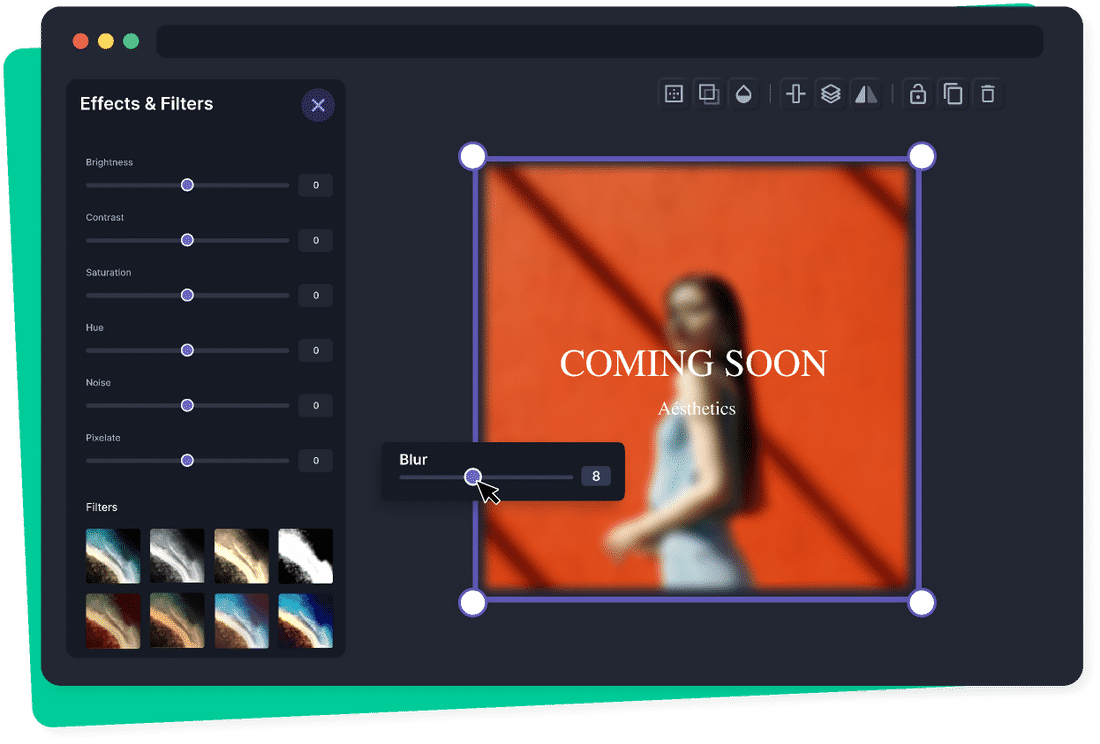
Task: Open the Effects panel from the toolbar
Action: point(672,93)
